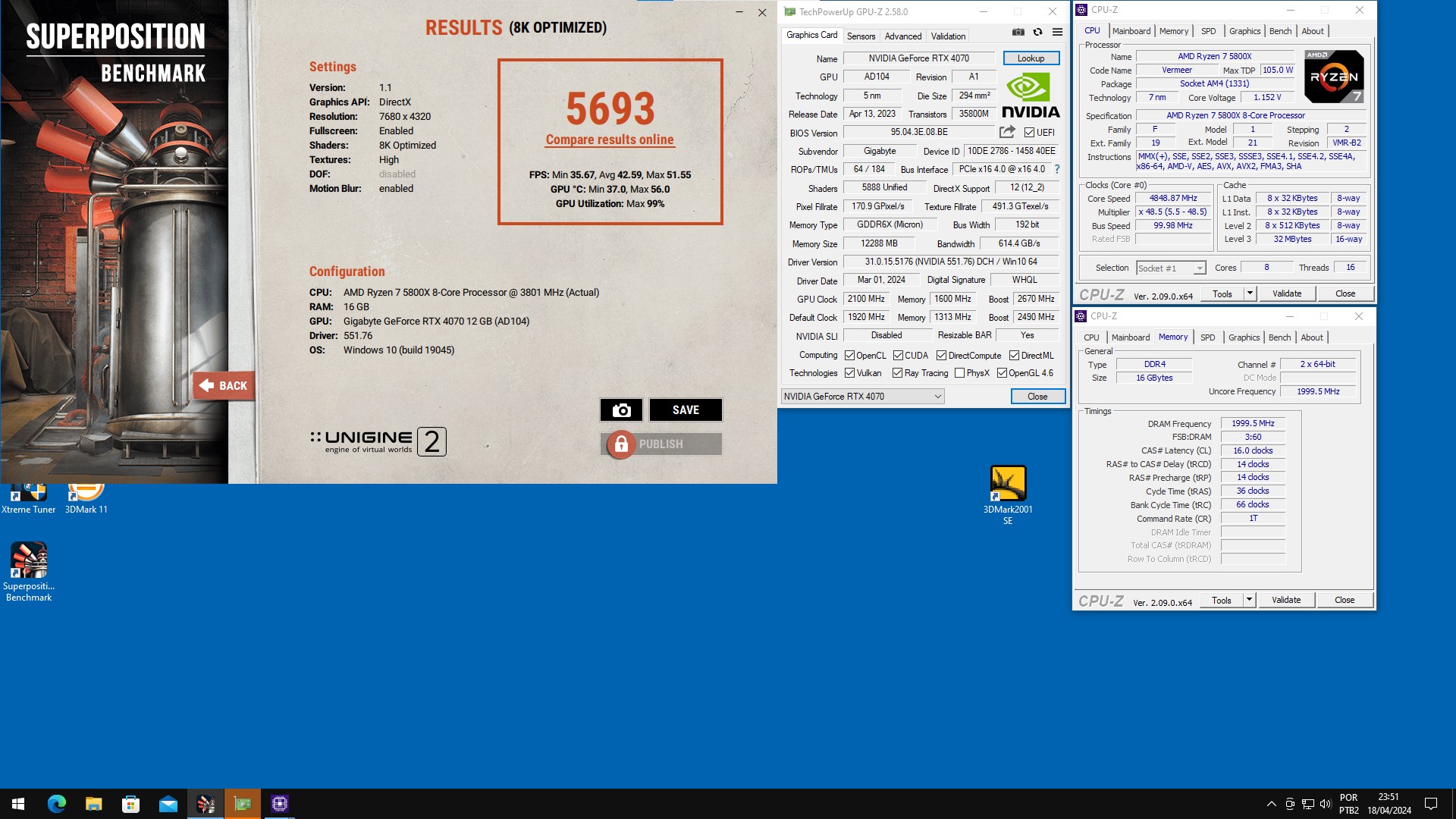The image size is (1456, 819).
Task: Click Validate in the upper CPU-Z window
Action: pos(1286,293)
